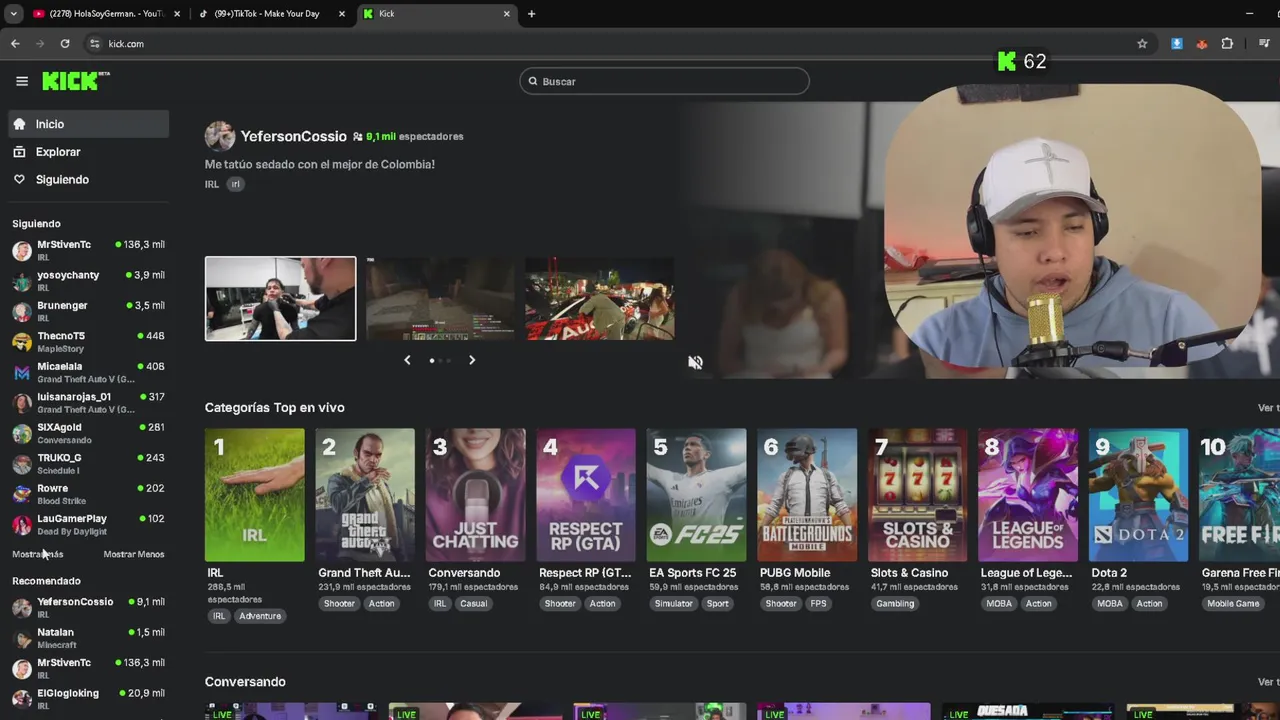Screen dimensions: 1280x720
Task: Close the Kick browser tab
Action: 506,14
